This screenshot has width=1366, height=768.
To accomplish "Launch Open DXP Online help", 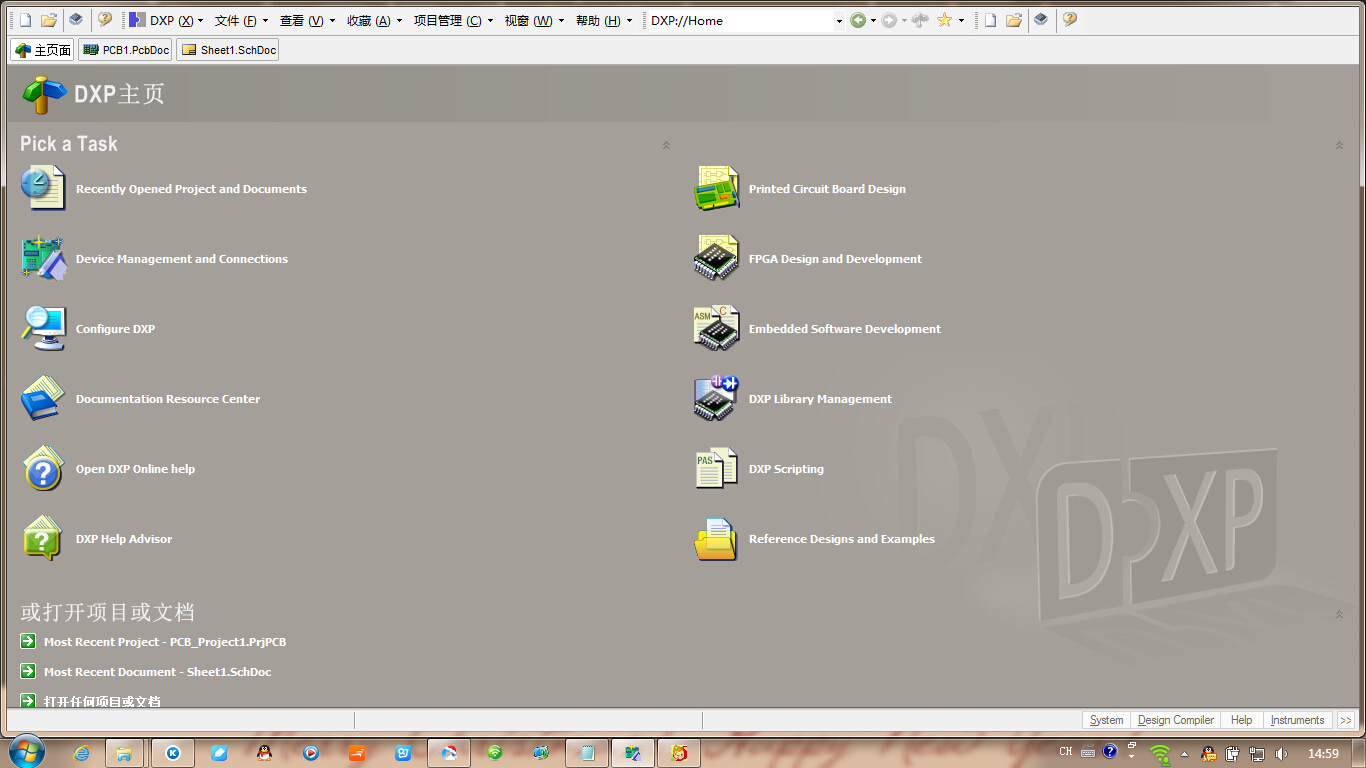I will [x=135, y=469].
